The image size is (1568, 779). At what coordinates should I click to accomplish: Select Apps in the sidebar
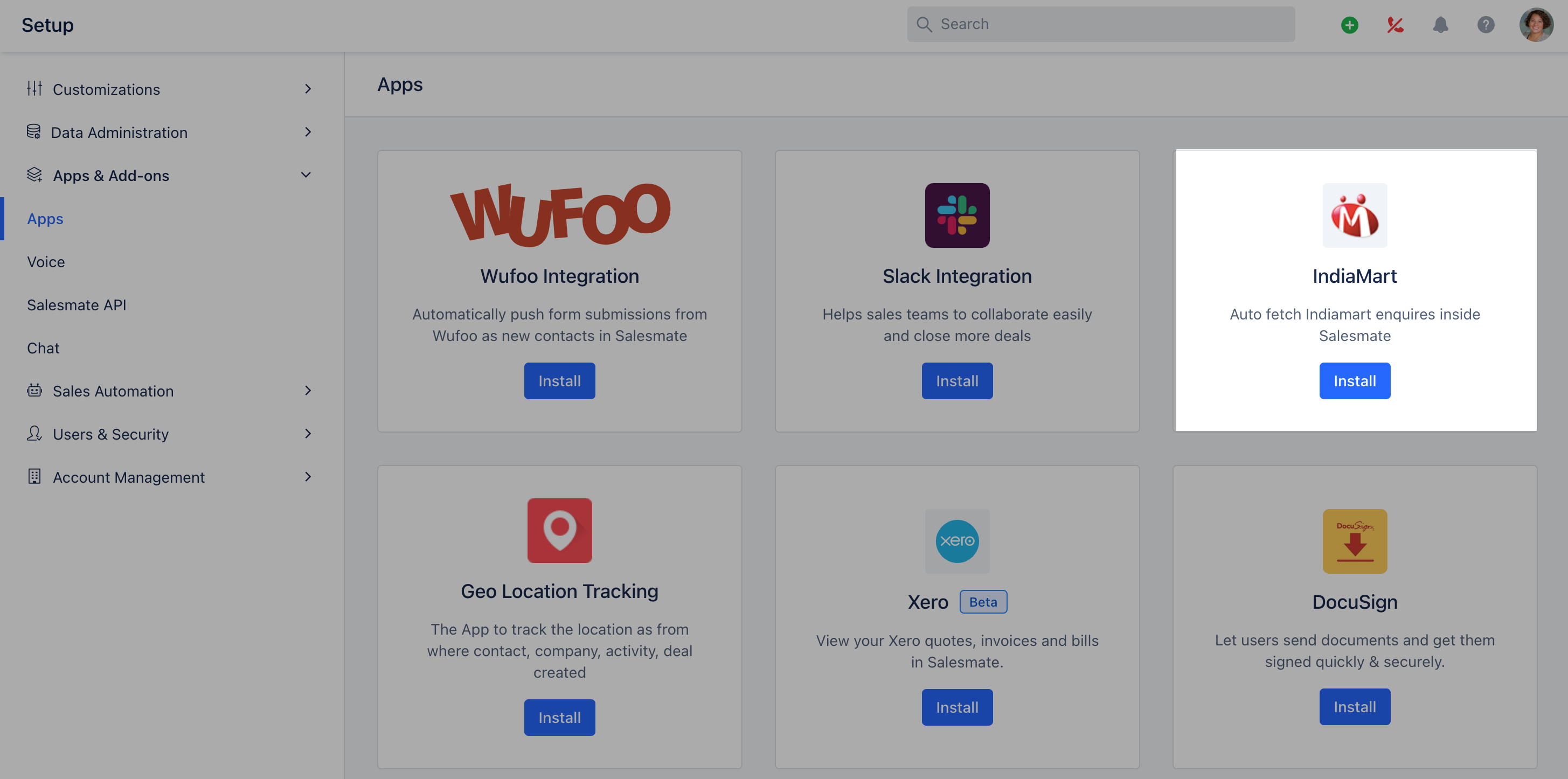45,219
